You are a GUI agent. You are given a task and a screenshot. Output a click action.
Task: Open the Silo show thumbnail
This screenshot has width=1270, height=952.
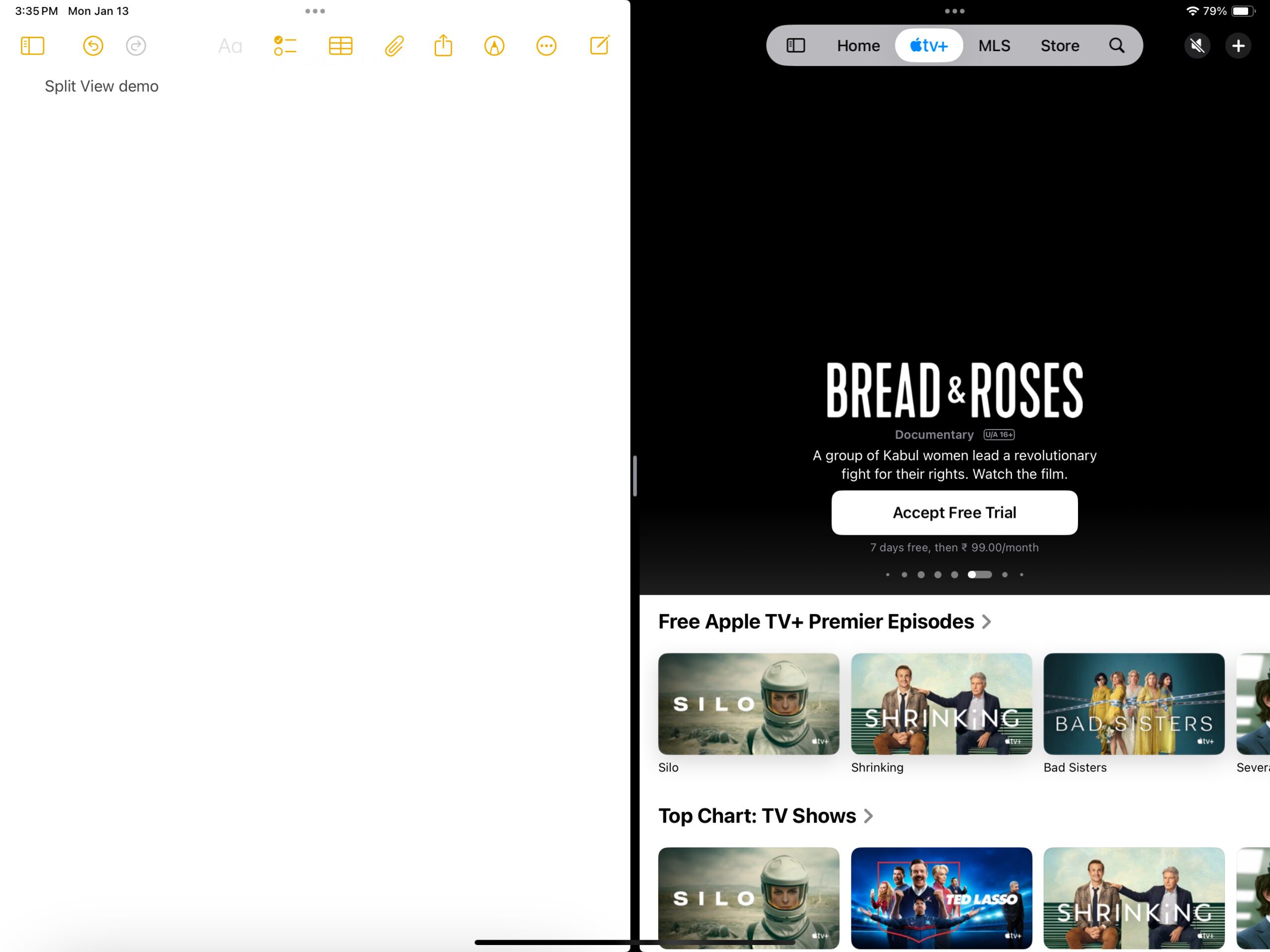[x=748, y=704]
